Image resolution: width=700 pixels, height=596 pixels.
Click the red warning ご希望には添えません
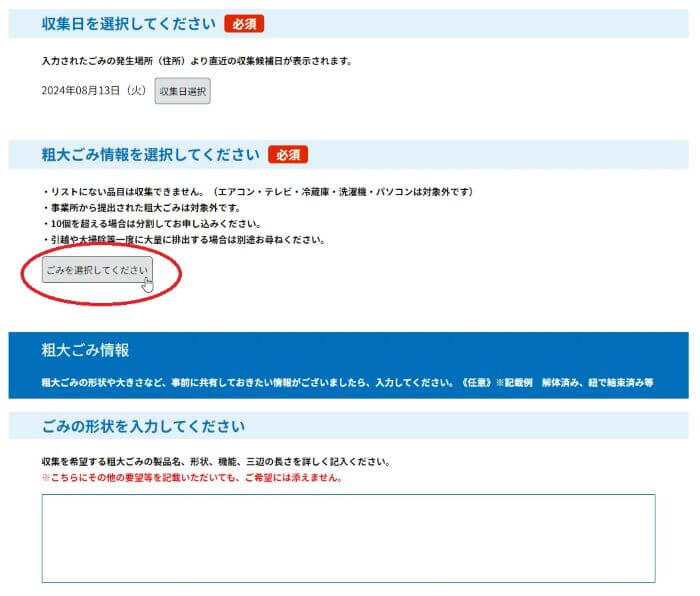click(x=192, y=478)
